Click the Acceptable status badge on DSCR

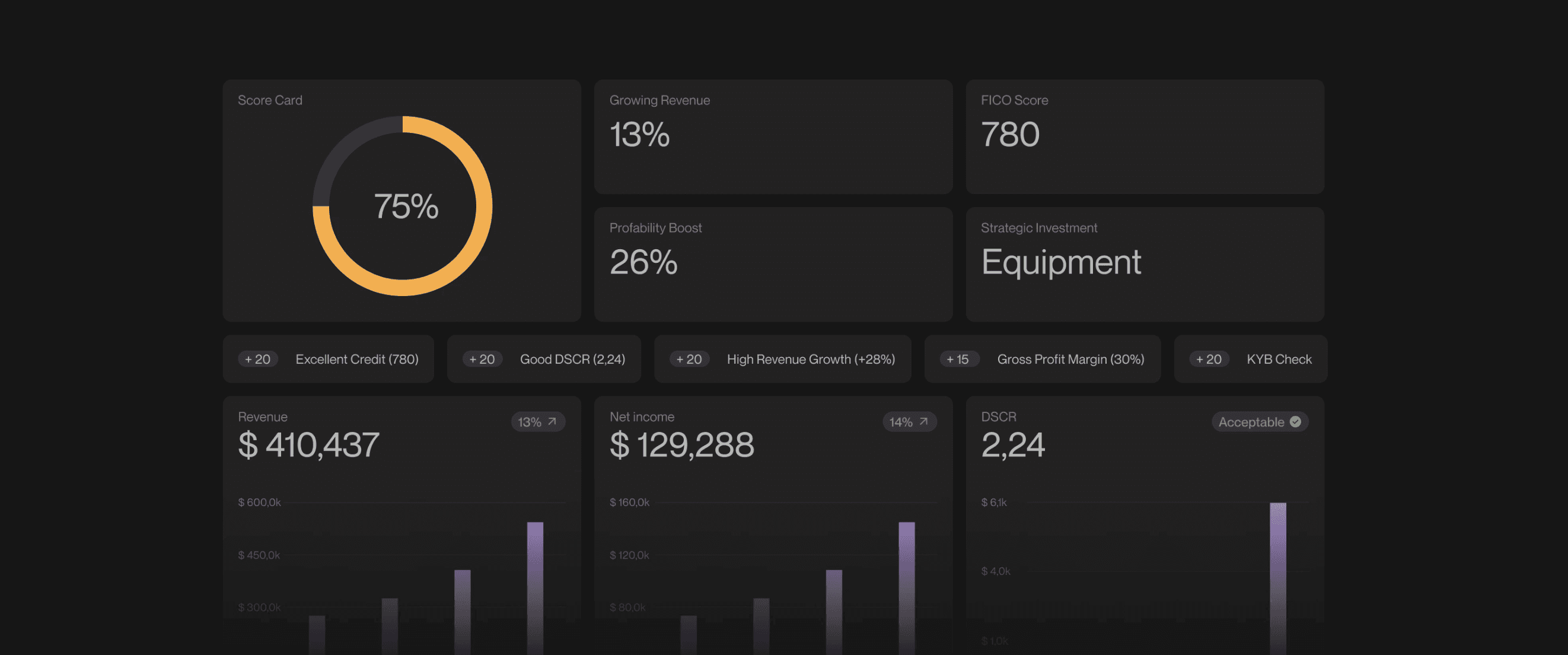pyautogui.click(x=1251, y=422)
